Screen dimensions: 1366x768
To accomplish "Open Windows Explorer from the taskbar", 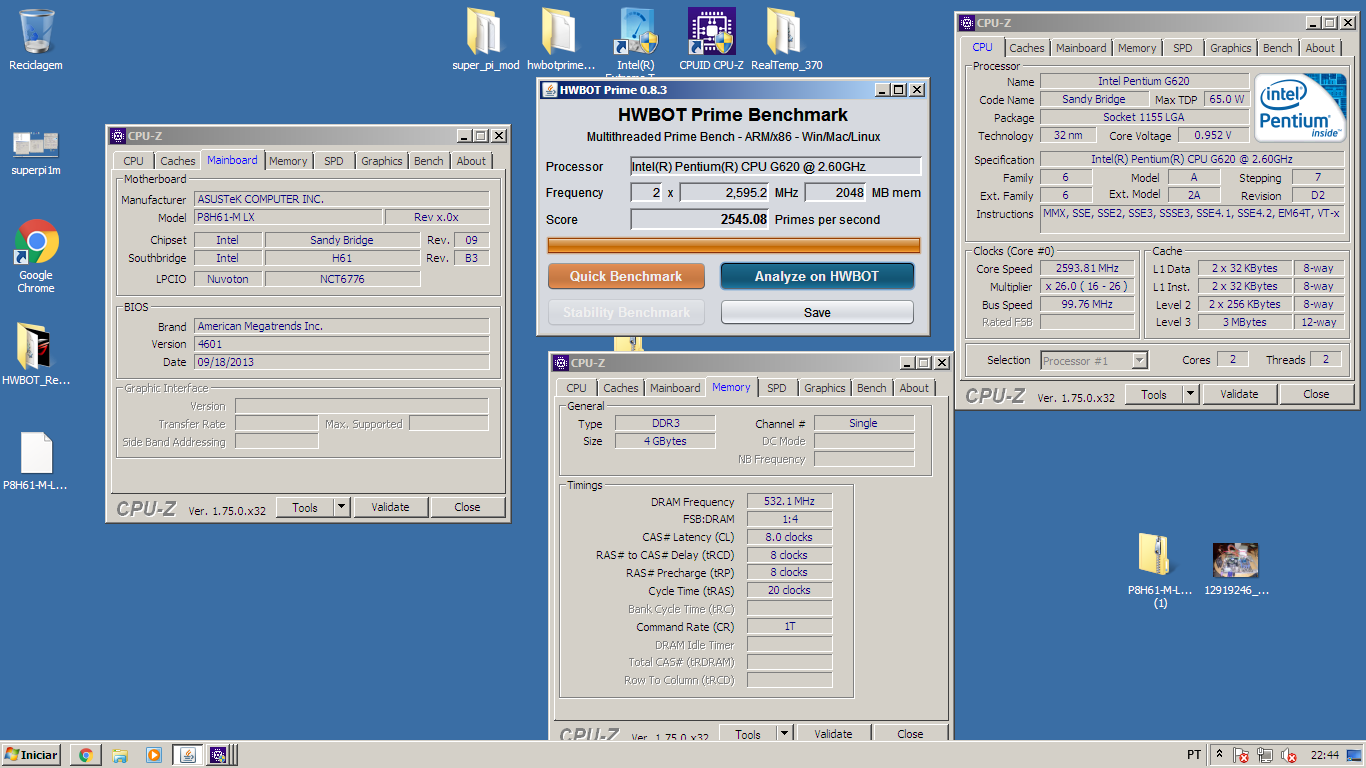I will click(x=119, y=755).
